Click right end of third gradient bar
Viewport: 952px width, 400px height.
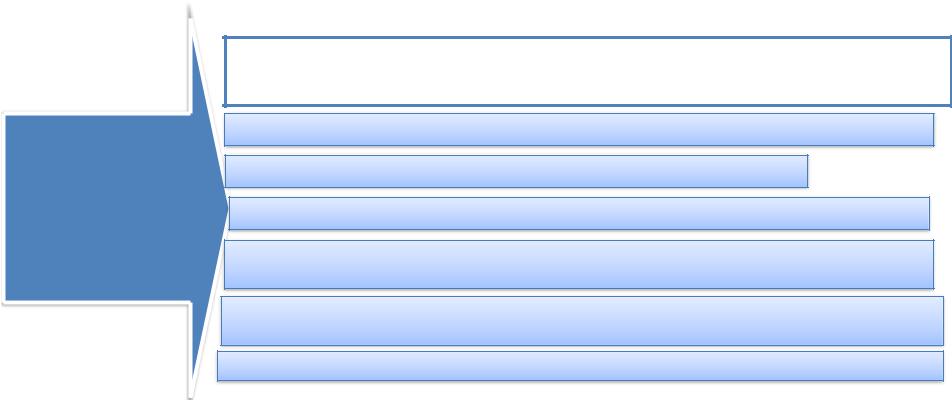(x=923, y=213)
